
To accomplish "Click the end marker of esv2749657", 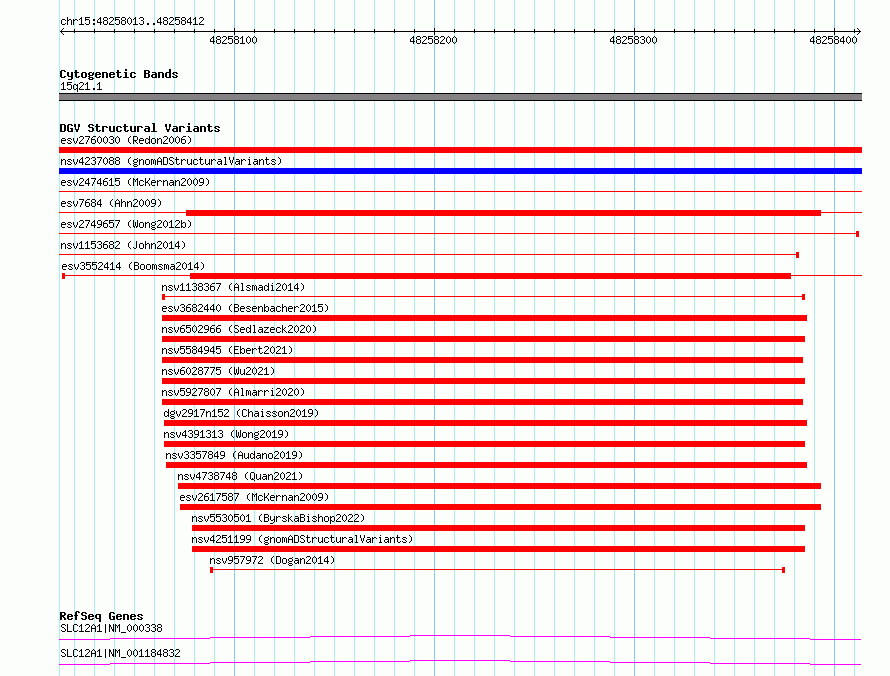I will pyautogui.click(x=857, y=234).
